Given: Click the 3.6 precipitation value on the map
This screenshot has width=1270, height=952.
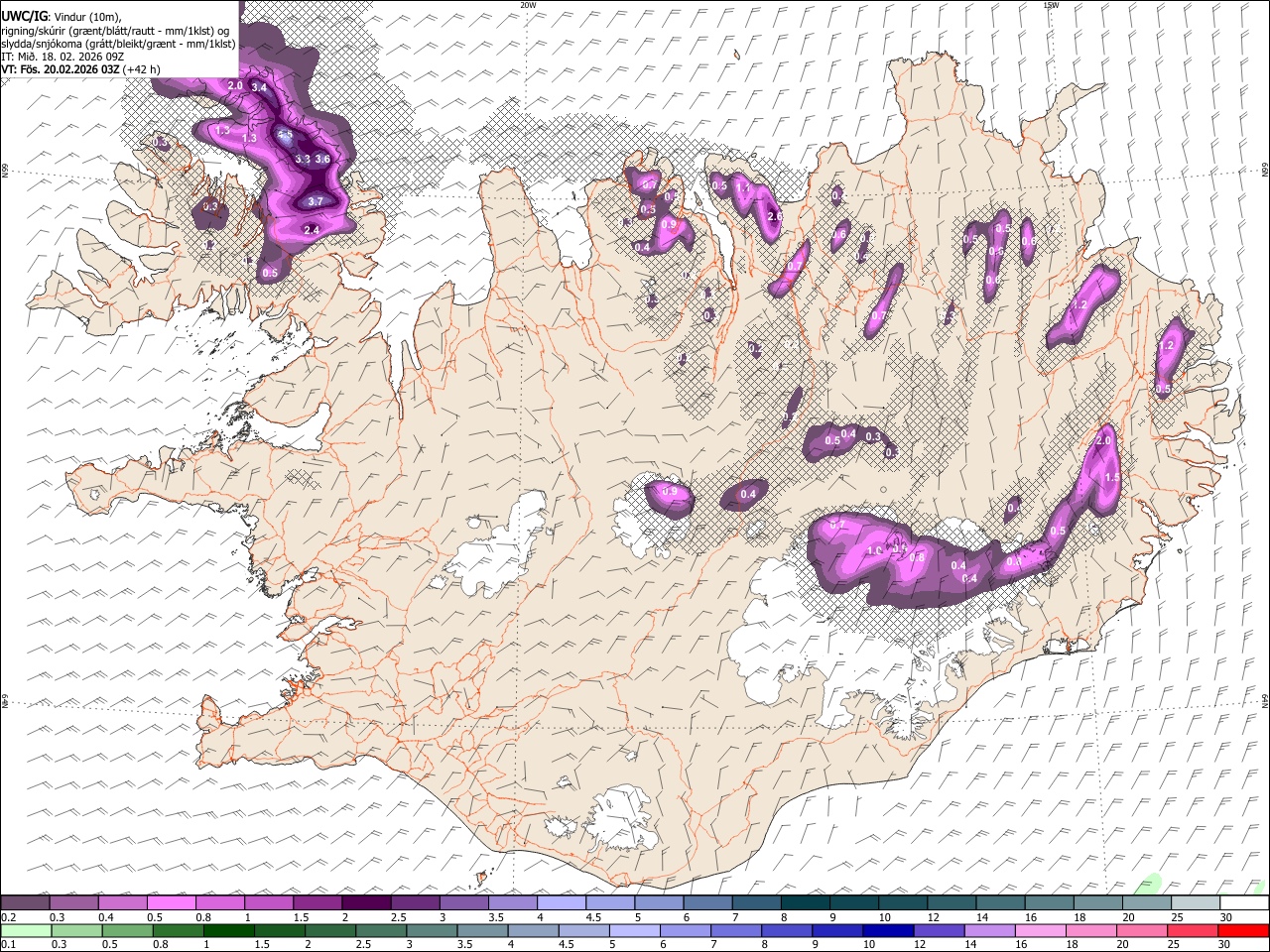Looking at the screenshot, I should pos(322,159).
